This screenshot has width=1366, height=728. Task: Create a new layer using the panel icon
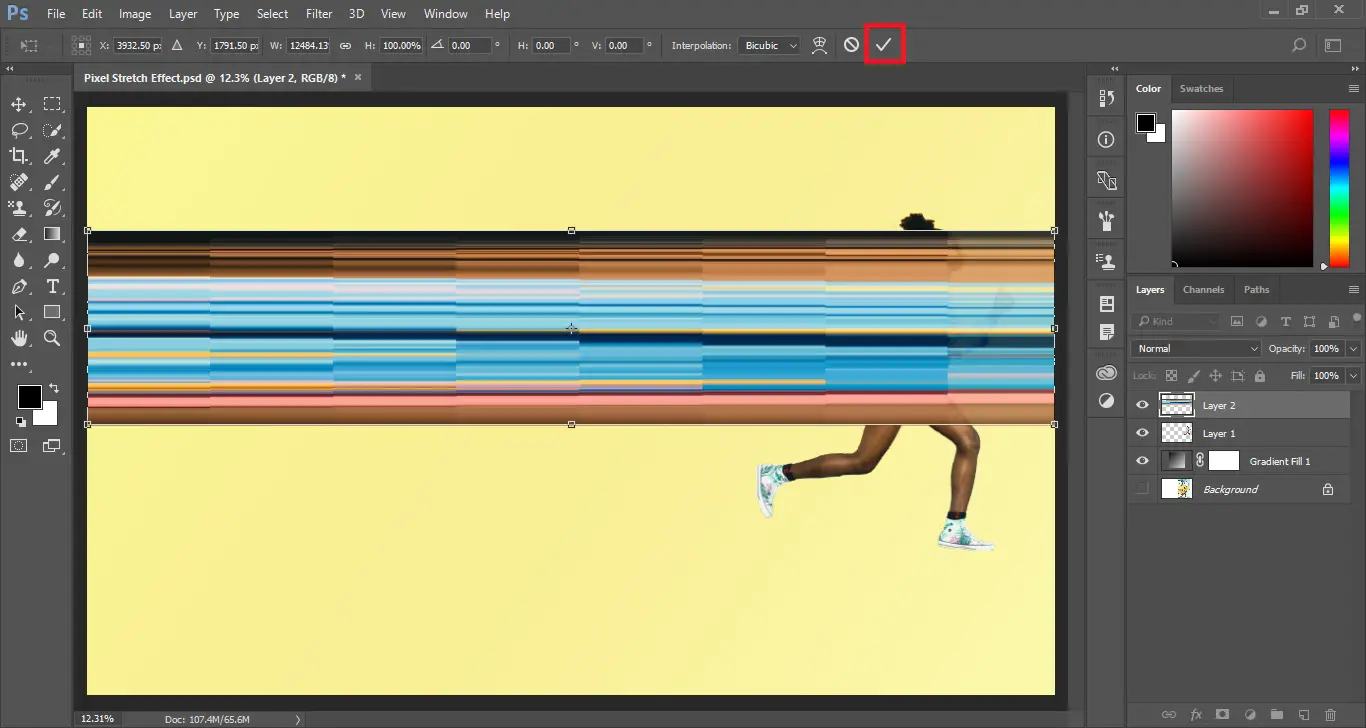coord(1305,714)
